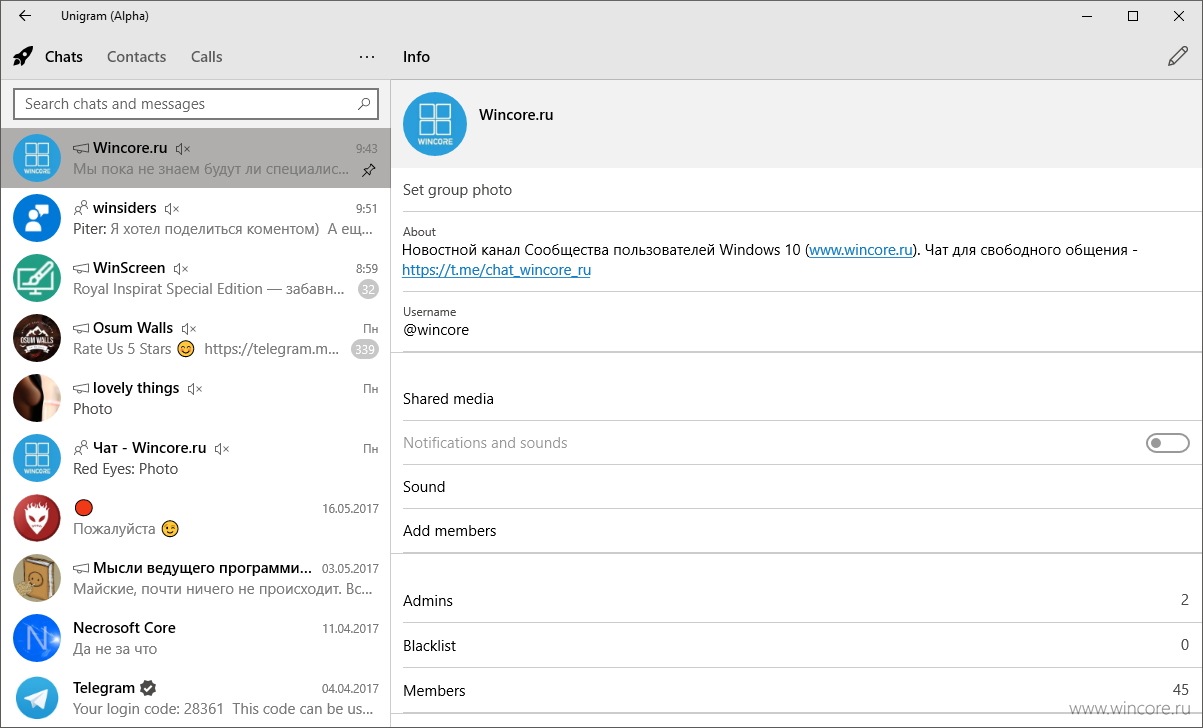Open the t.me/chat_wincore_ru link

[x=497, y=270]
